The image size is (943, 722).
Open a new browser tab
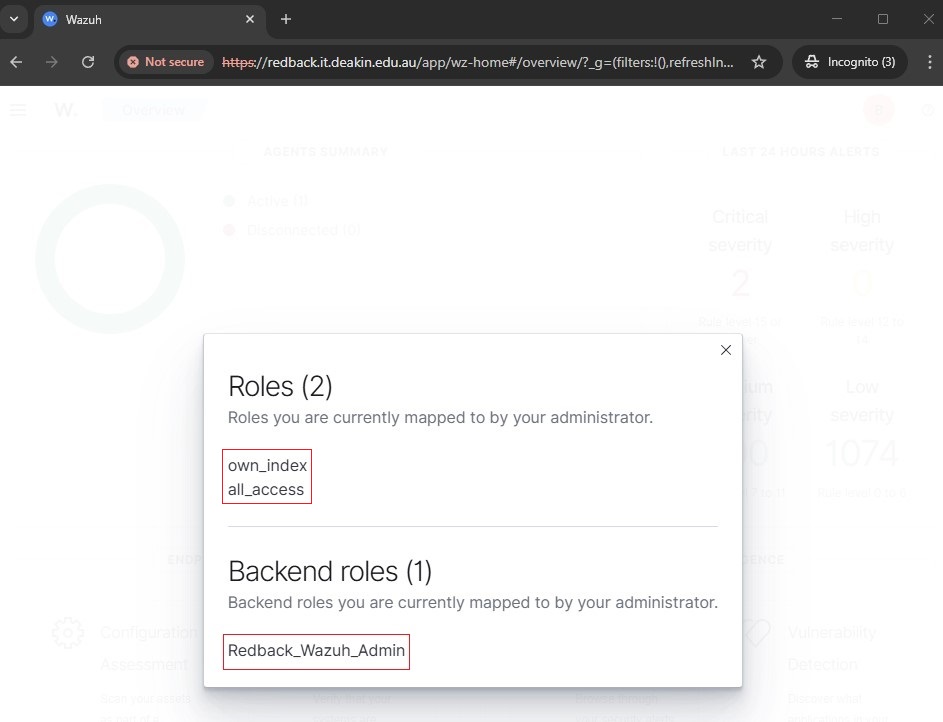[286, 19]
